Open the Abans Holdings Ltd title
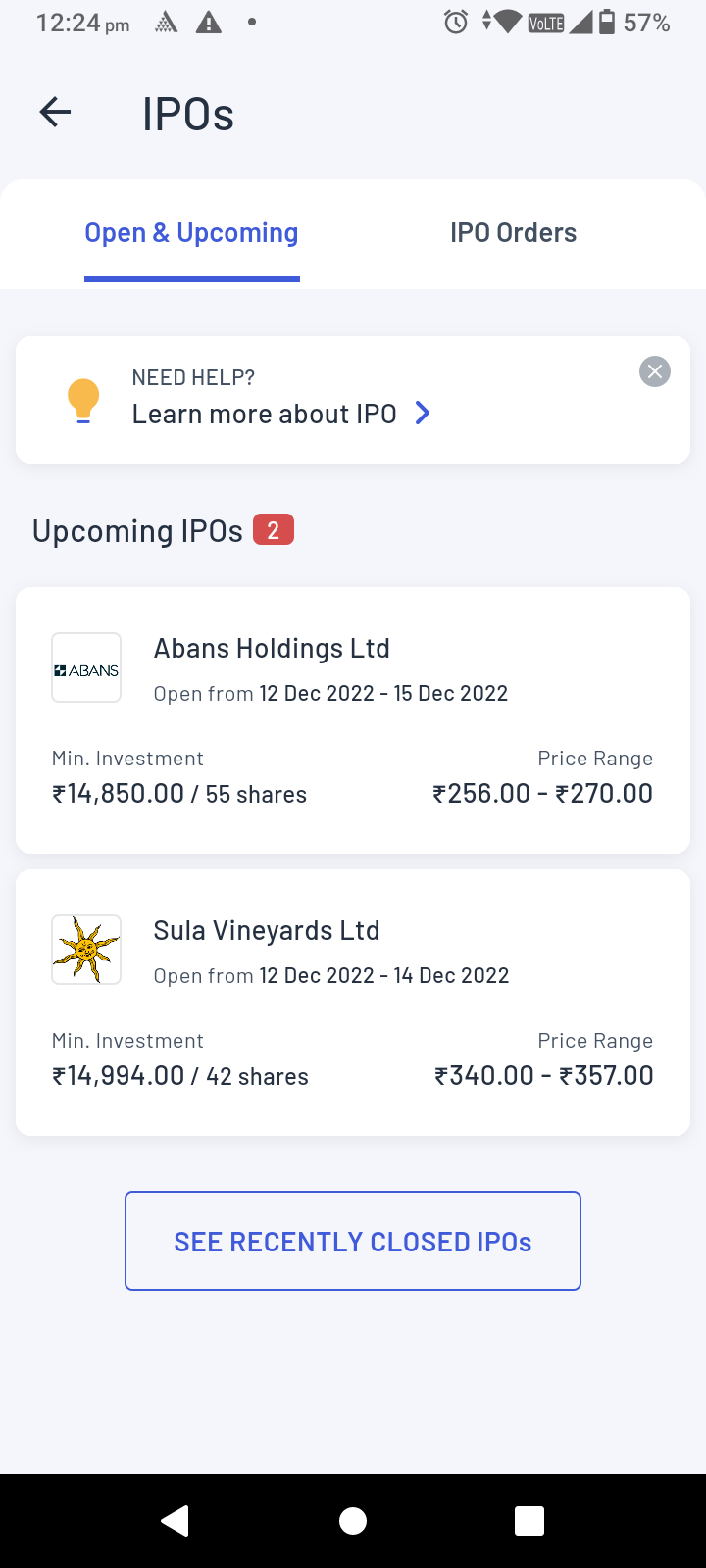The width and height of the screenshot is (706, 1568). [x=272, y=649]
